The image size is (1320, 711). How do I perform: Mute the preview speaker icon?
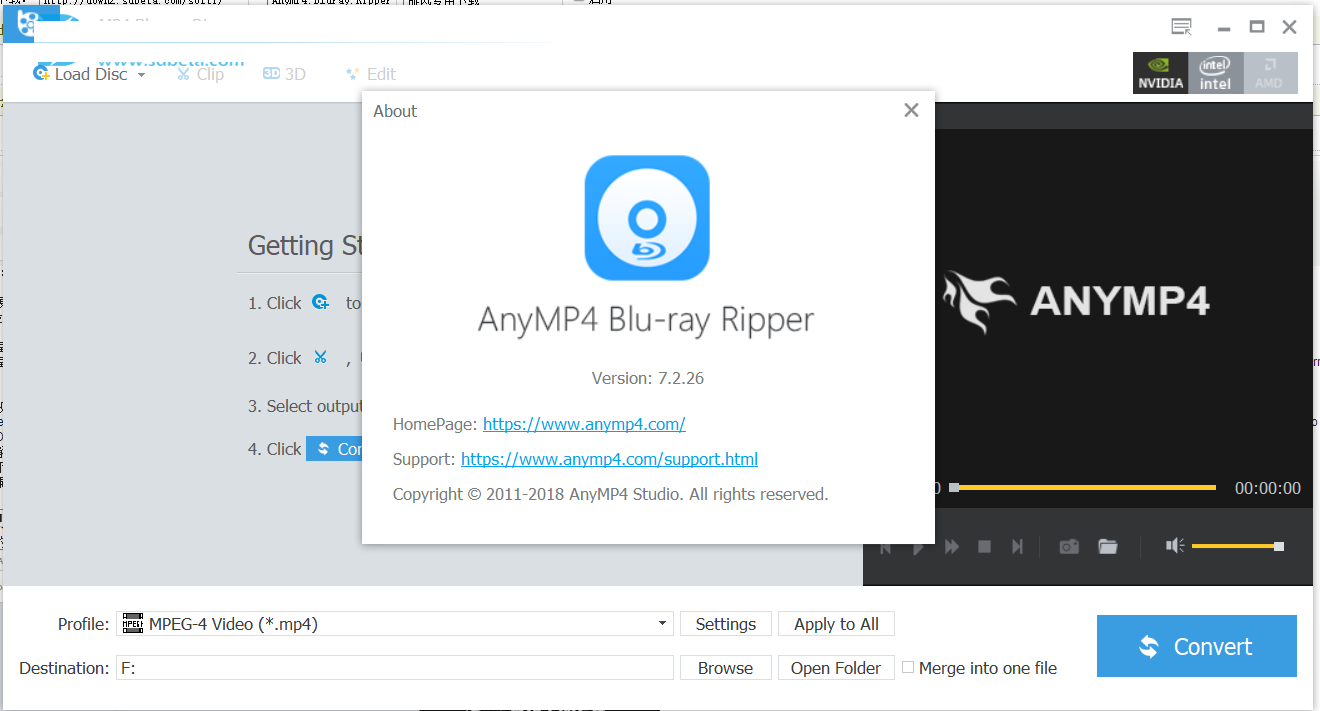click(x=1175, y=545)
